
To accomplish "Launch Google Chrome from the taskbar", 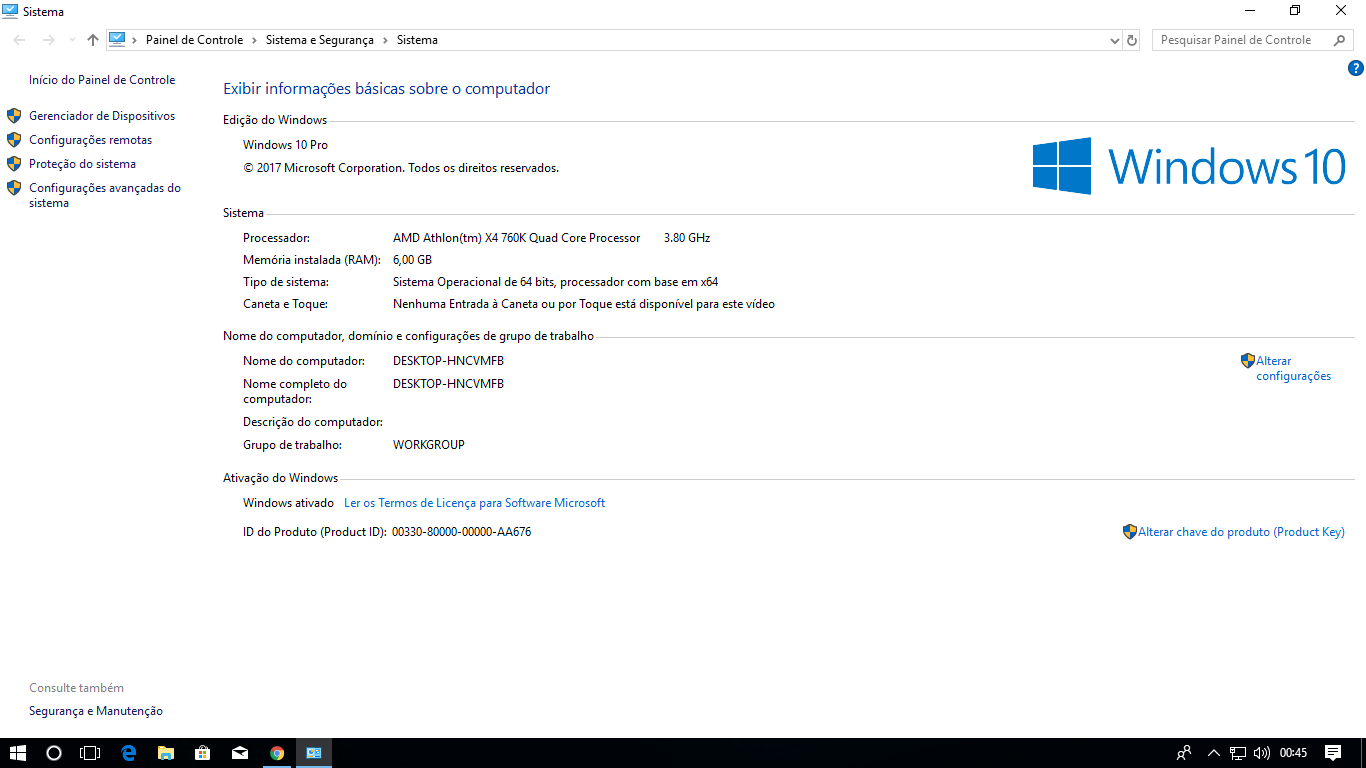I will [277, 753].
